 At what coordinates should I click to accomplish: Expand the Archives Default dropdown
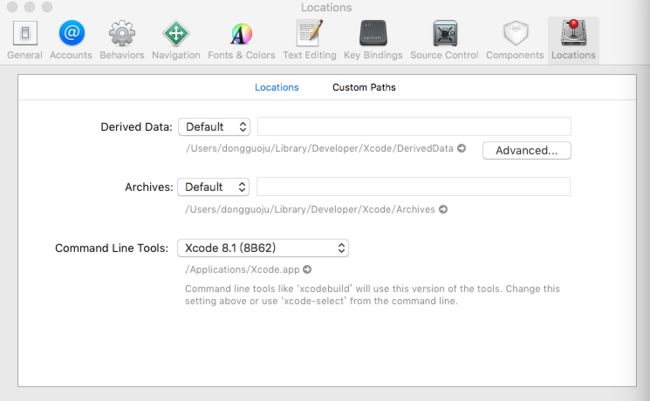pos(213,187)
